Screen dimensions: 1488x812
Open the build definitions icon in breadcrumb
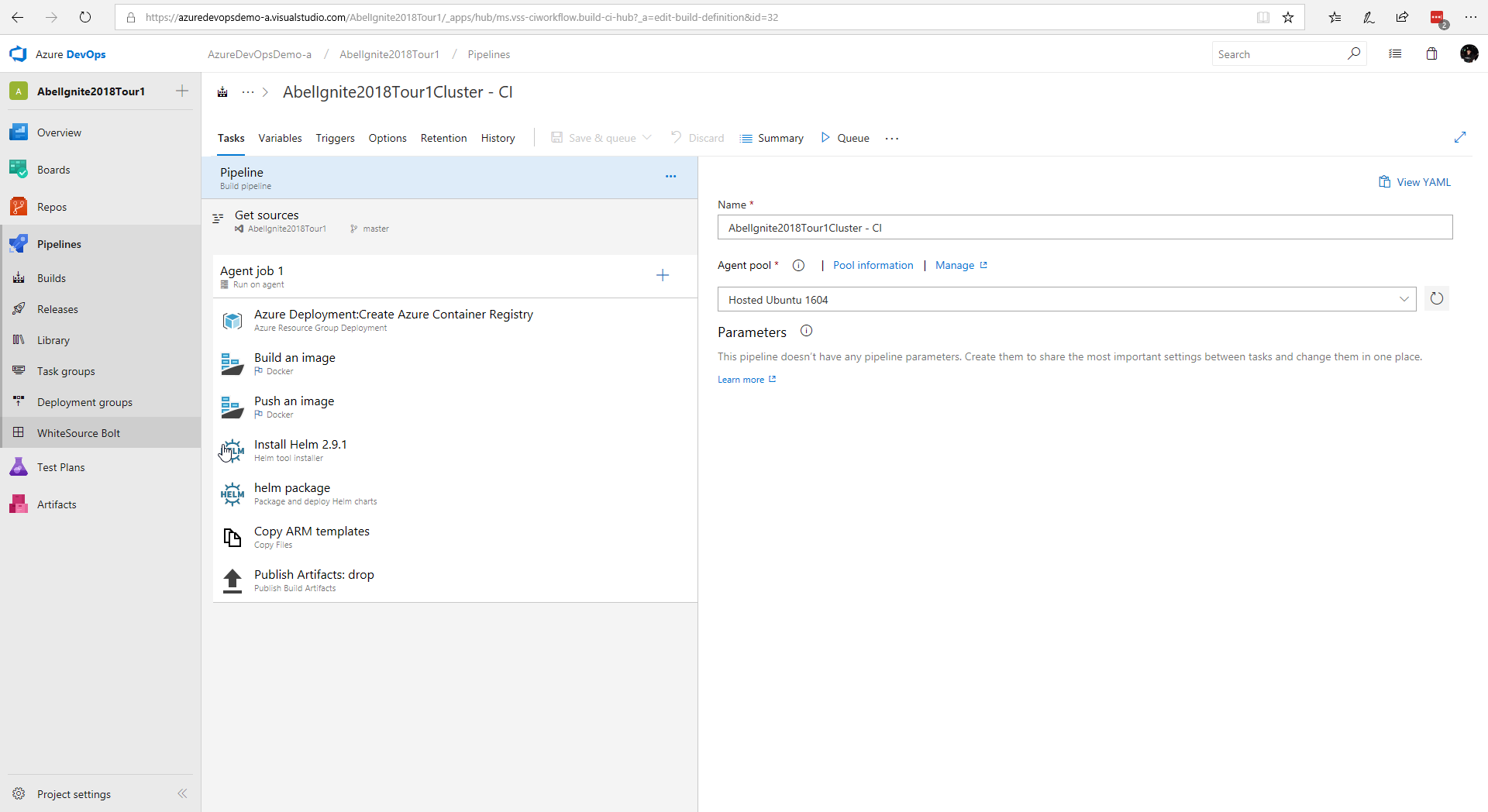coord(222,92)
